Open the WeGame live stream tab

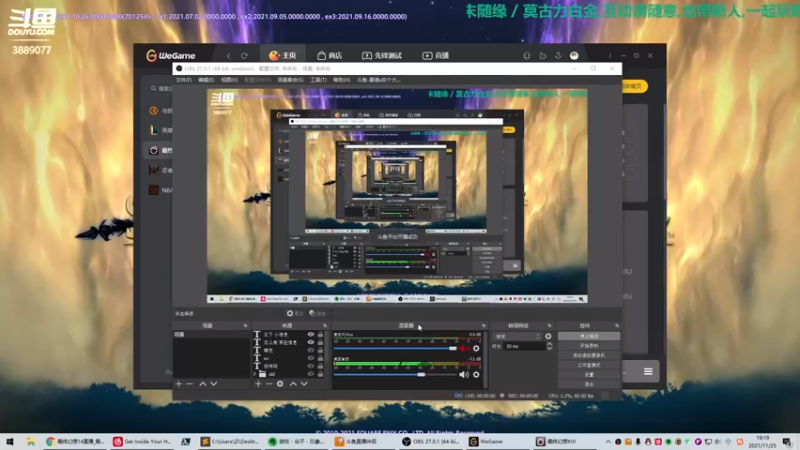click(436, 55)
